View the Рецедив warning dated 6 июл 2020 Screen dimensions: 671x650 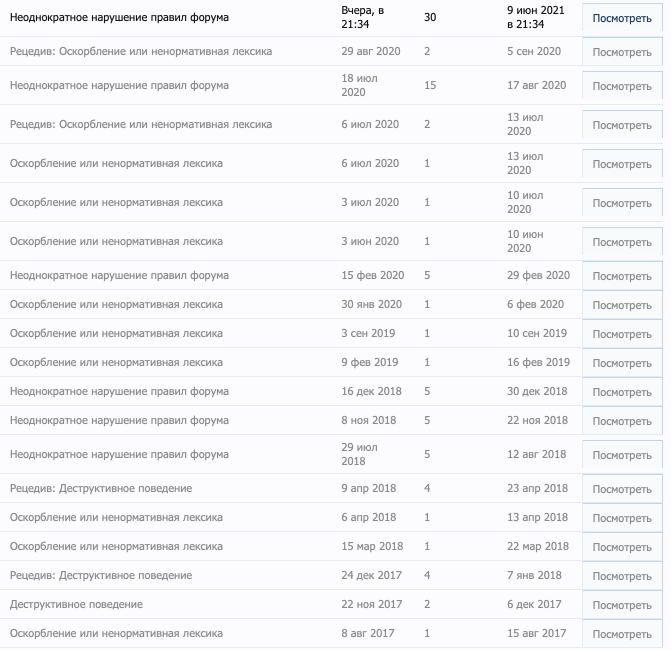pos(622,125)
